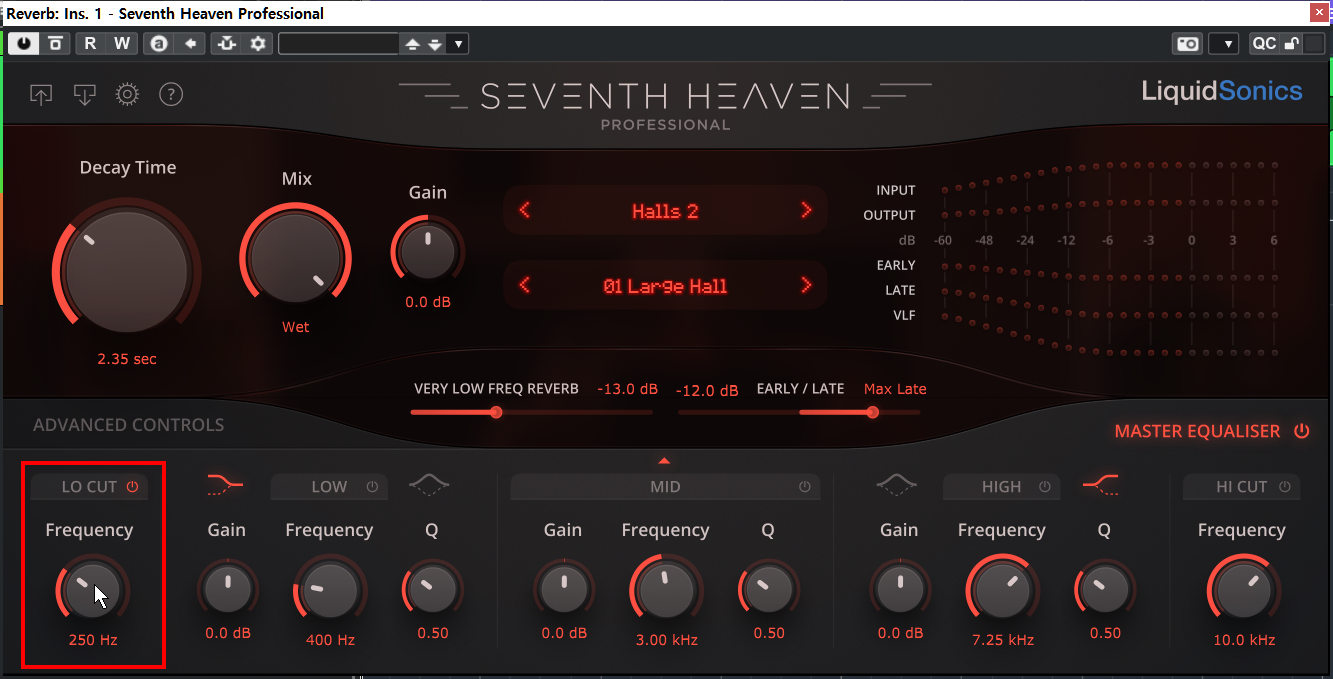This screenshot has width=1333, height=679.
Task: Select the low shelf filter shape icon
Action: pos(225,485)
